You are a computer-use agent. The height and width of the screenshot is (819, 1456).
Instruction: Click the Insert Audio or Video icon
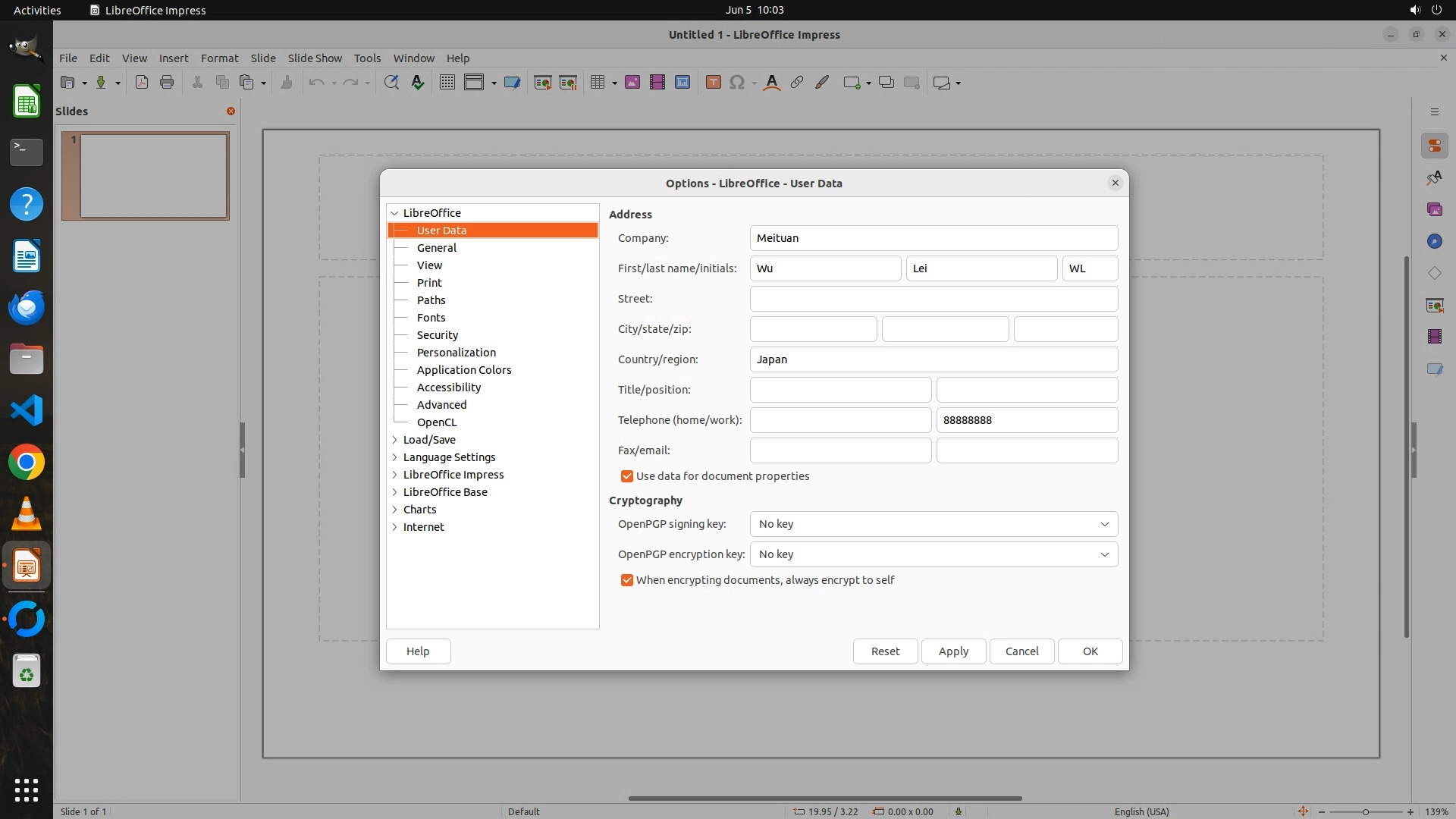pos(657,83)
